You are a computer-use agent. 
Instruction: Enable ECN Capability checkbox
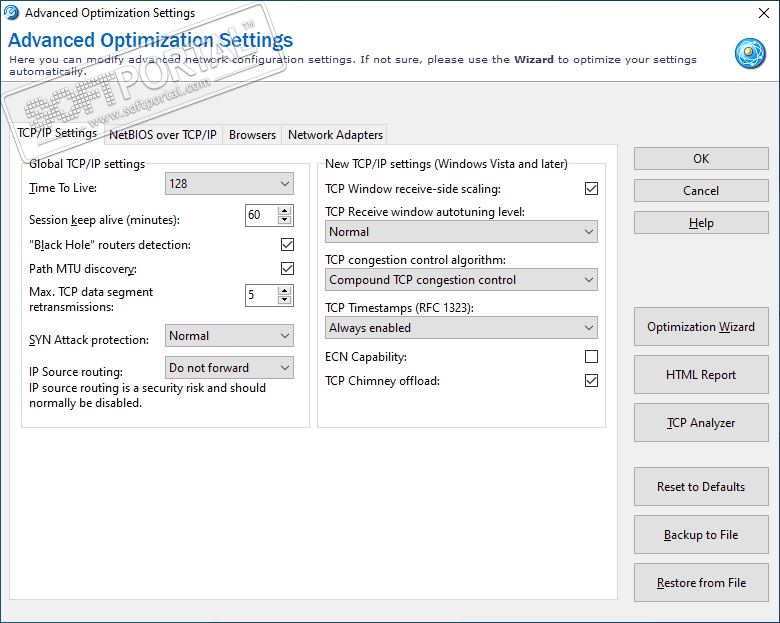coord(591,357)
